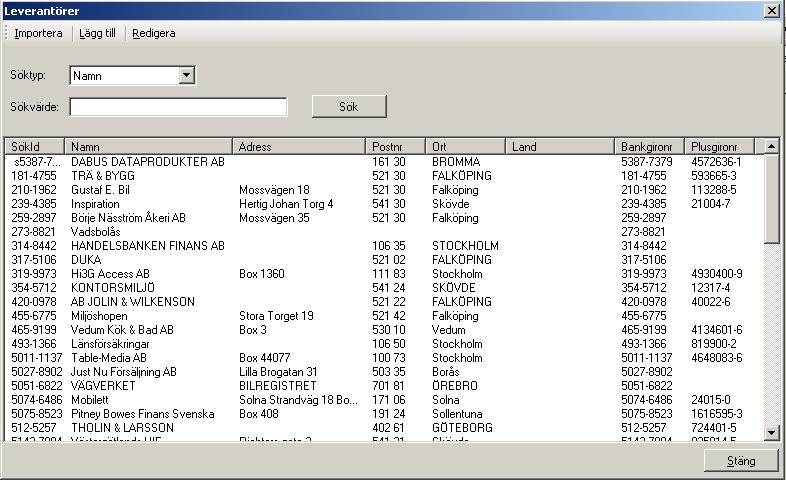The image size is (786, 480).
Task: Open the Importera menu
Action: click(38, 33)
